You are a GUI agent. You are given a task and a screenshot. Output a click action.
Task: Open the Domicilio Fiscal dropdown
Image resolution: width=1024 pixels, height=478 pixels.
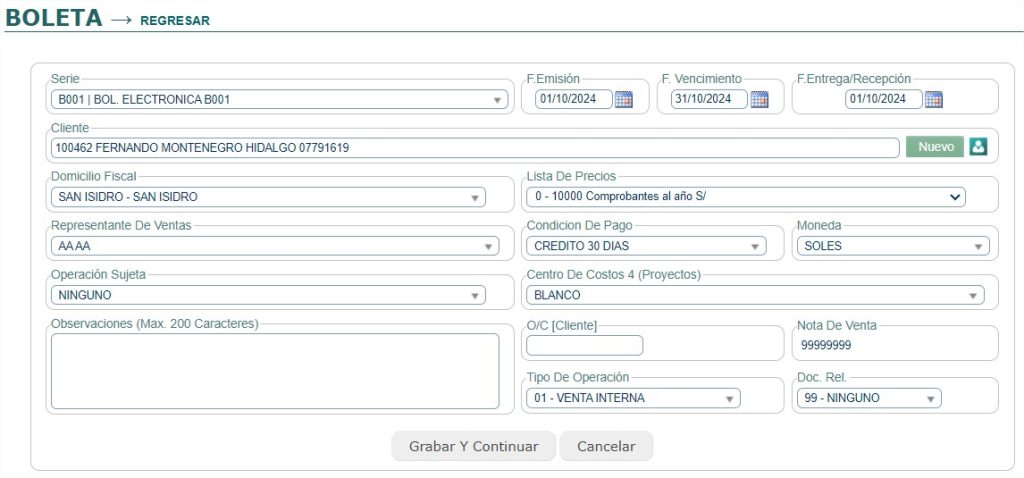click(x=267, y=197)
